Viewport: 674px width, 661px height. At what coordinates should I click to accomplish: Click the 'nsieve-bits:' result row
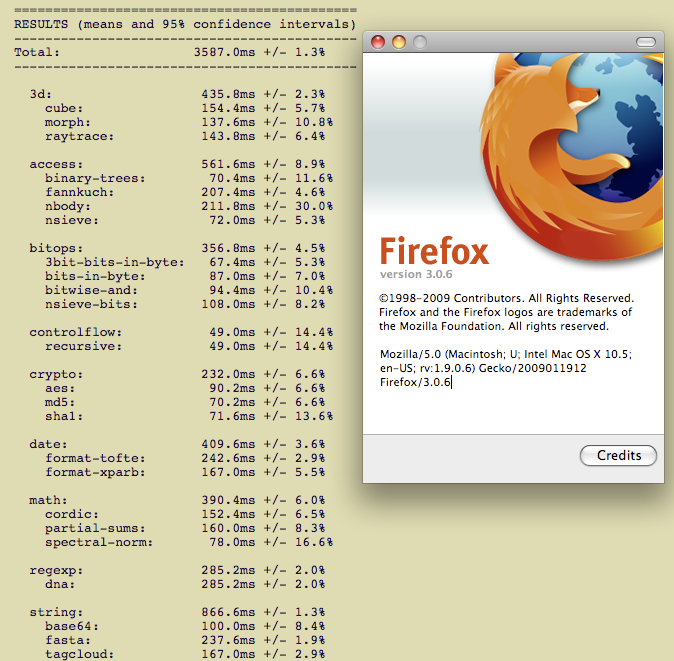pyautogui.click(x=185, y=304)
